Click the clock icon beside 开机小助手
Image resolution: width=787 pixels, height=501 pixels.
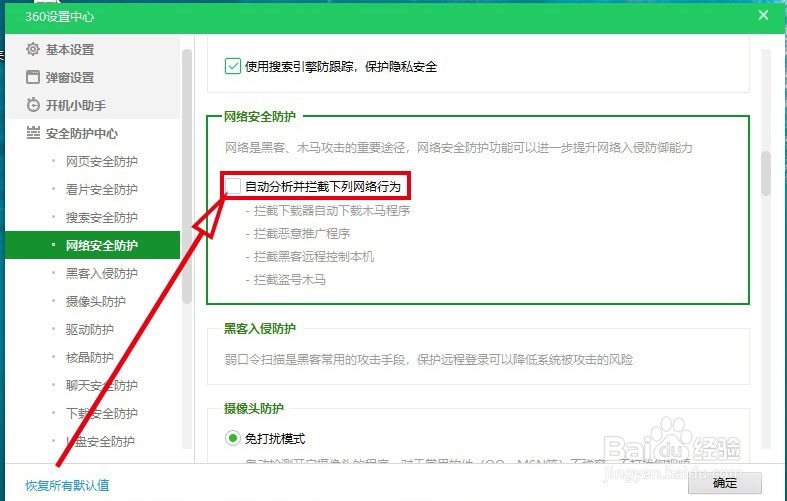[x=33, y=105]
